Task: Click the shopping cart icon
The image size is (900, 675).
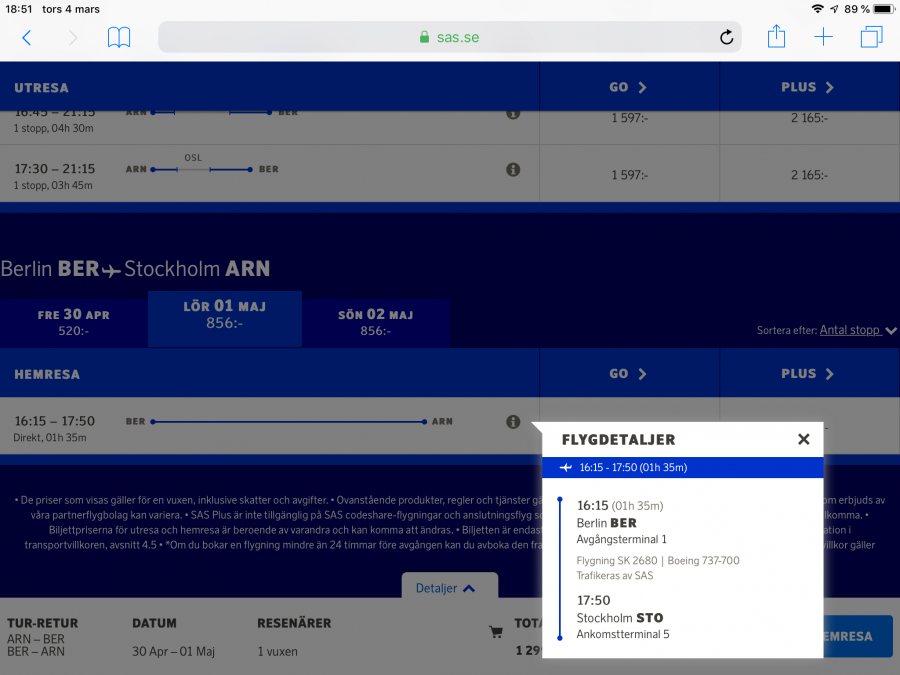Action: (x=495, y=632)
